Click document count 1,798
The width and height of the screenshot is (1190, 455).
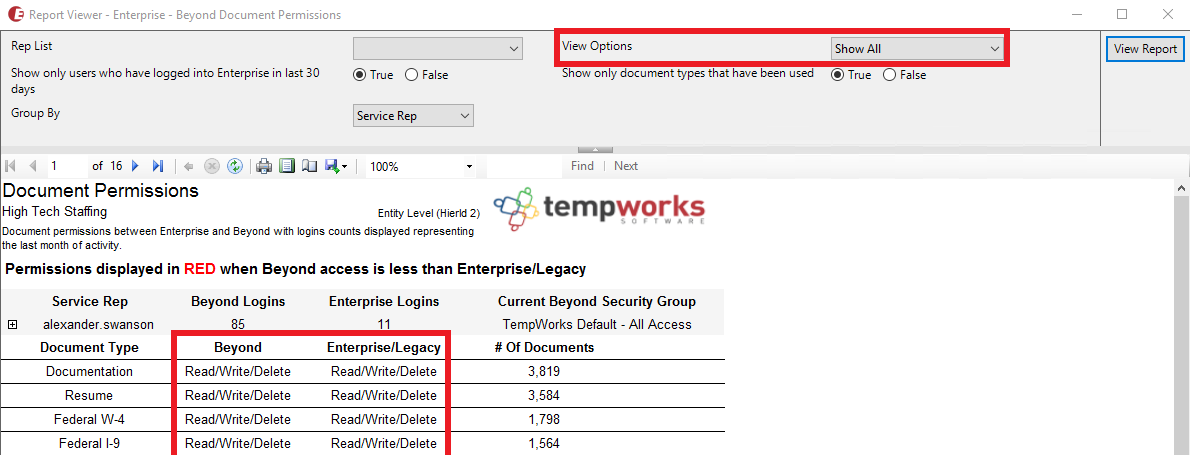543,419
